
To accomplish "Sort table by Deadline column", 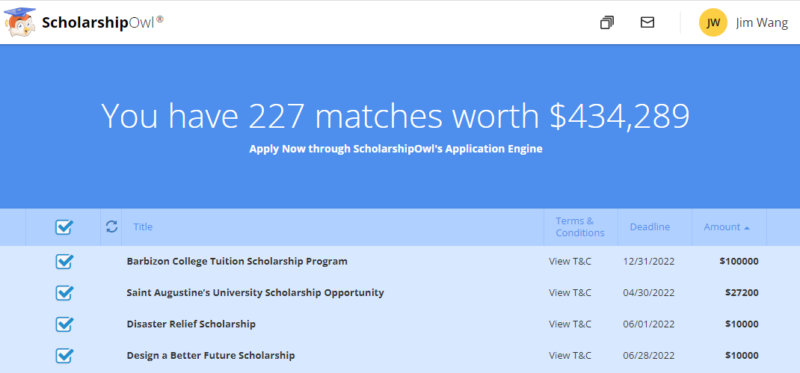I will tap(649, 227).
